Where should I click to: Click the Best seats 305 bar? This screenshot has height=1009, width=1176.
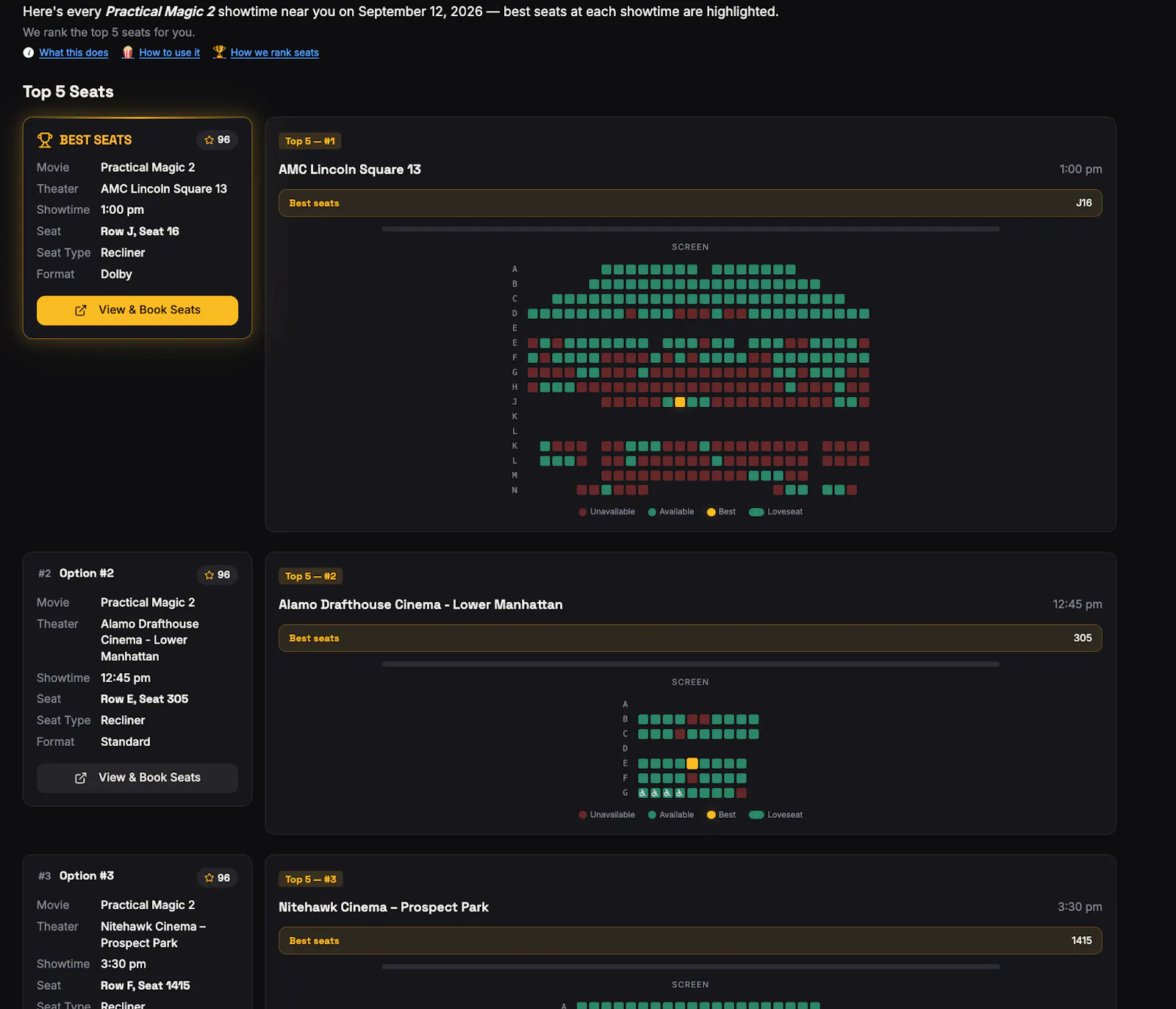coord(690,638)
